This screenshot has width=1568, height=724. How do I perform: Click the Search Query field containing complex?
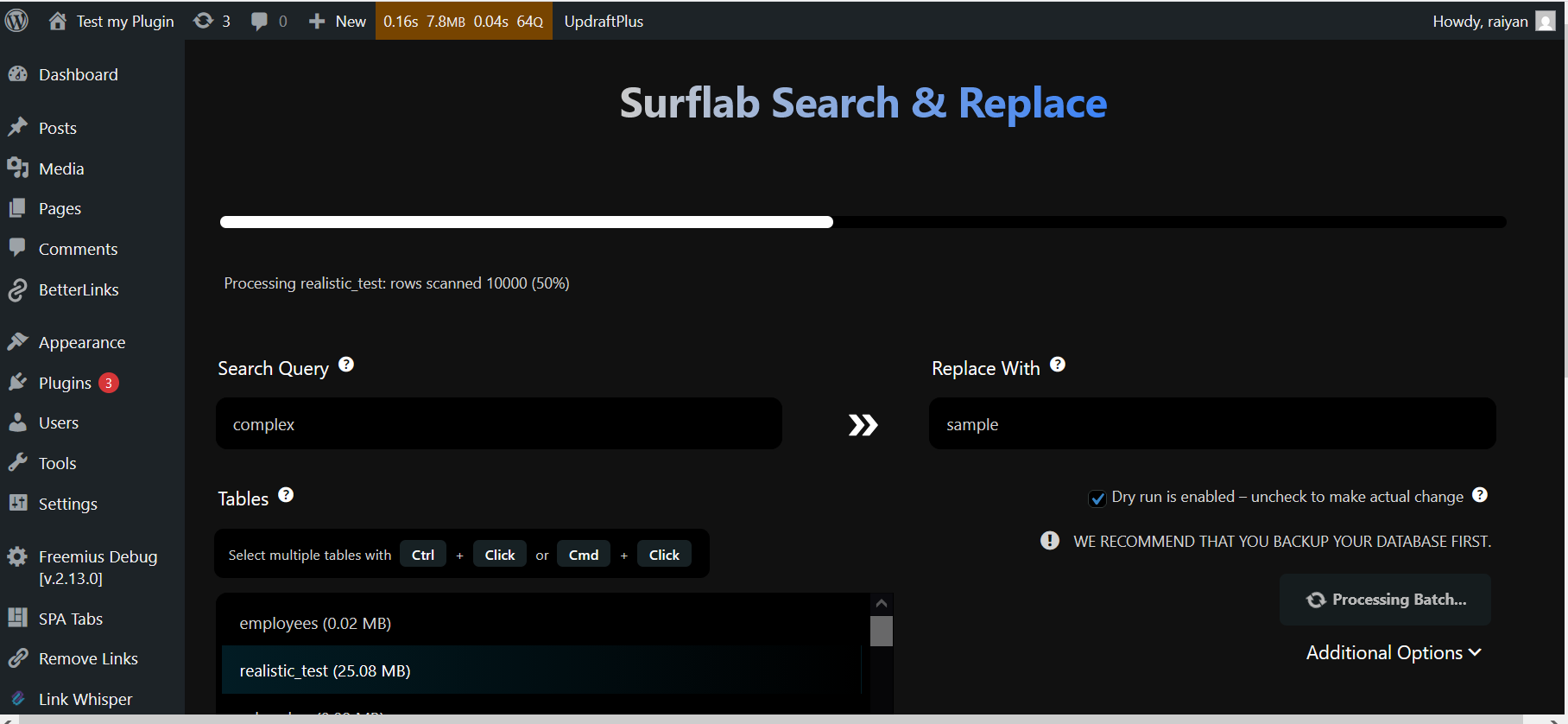(499, 423)
